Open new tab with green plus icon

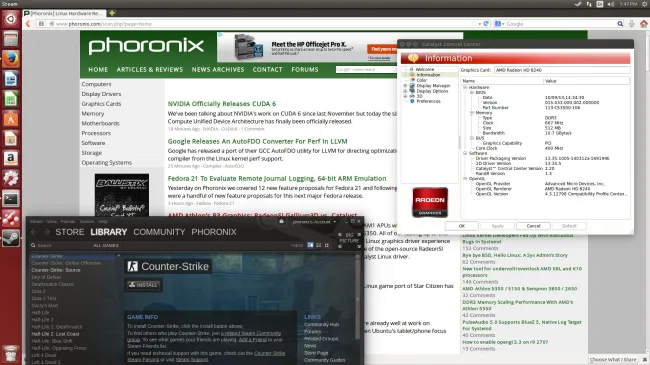pyautogui.click(x=112, y=13)
